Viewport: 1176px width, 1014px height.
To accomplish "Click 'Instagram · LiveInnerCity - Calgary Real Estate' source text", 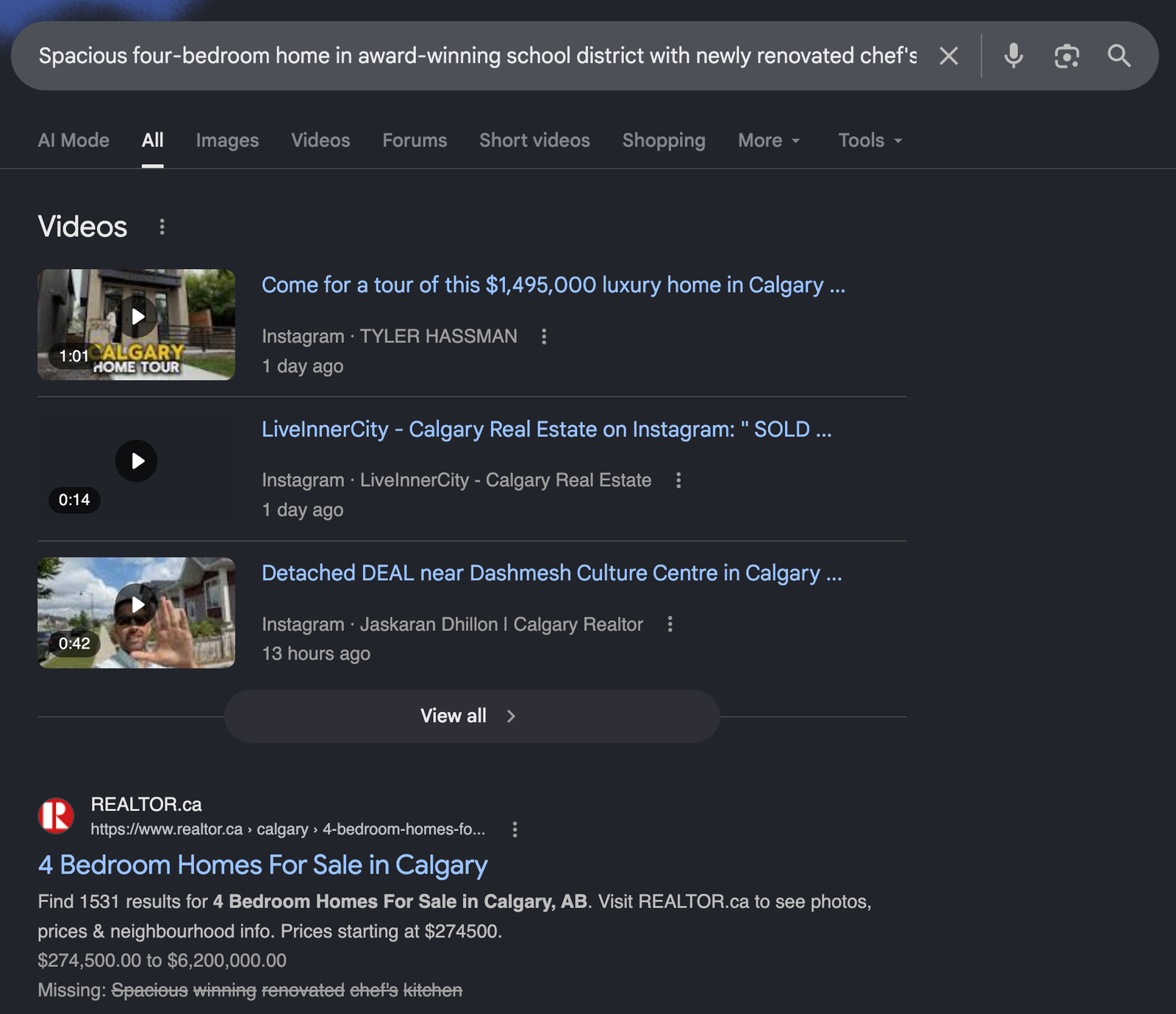I will [x=456, y=481].
